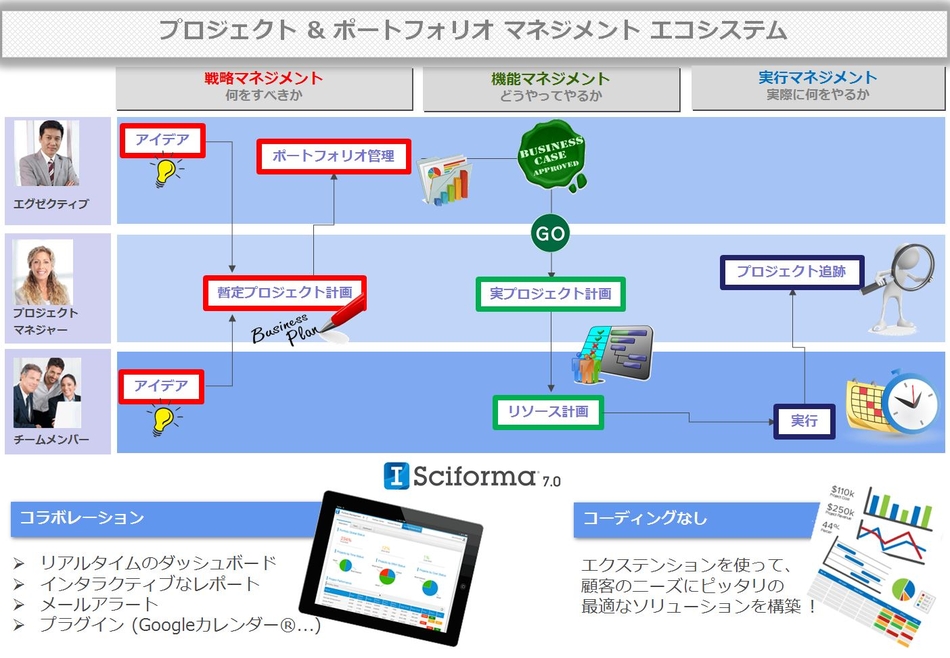This screenshot has height=658, width=950.
Task: Click the Sciforma 7.0 logo
Action: 472,476
